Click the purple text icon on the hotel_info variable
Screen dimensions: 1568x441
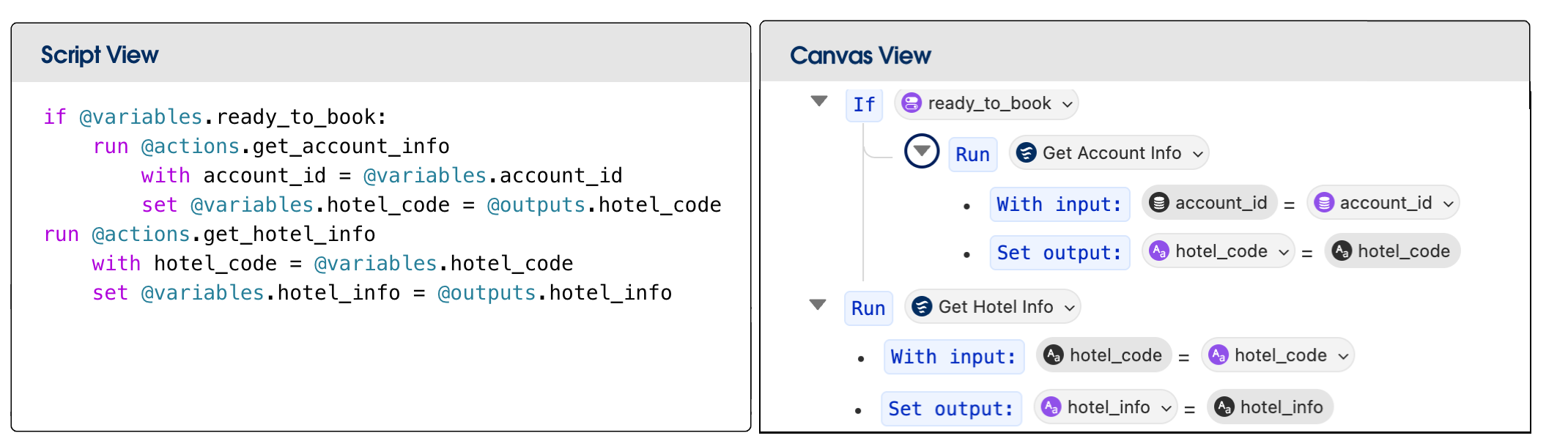pos(1051,407)
